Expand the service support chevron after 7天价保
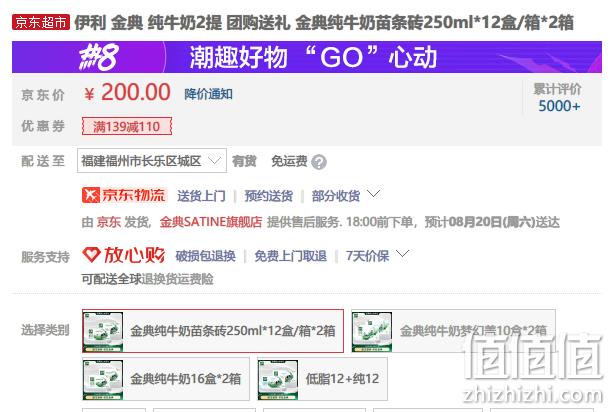Screen dimensions: 612x412 pos(402,254)
